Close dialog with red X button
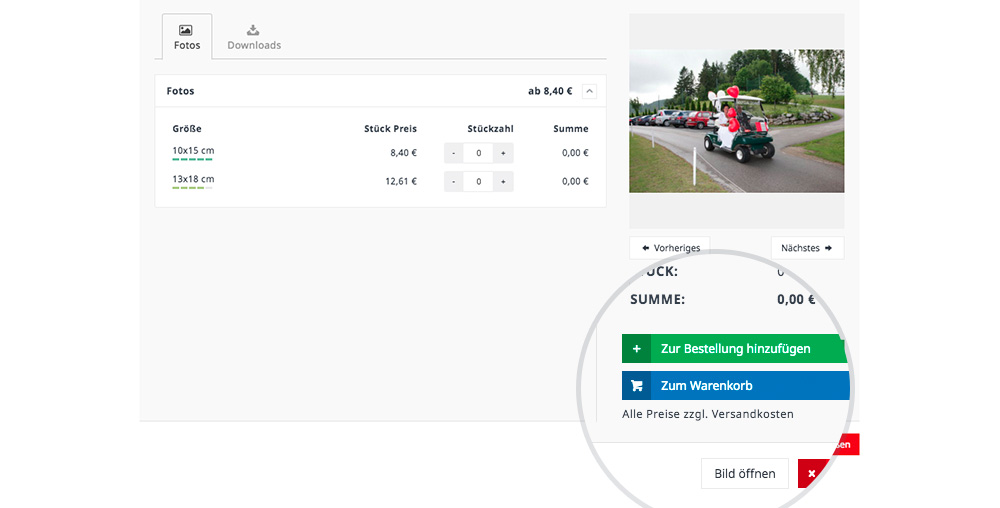This screenshot has height=508, width=1000. point(812,474)
